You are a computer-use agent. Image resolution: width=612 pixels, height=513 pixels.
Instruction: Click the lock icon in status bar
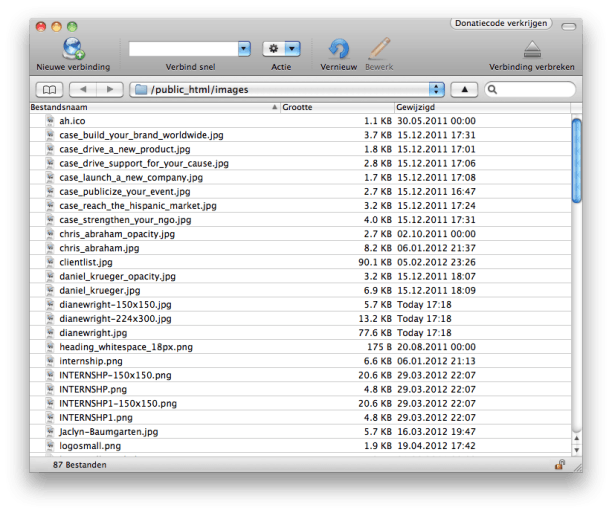[x=560, y=464]
